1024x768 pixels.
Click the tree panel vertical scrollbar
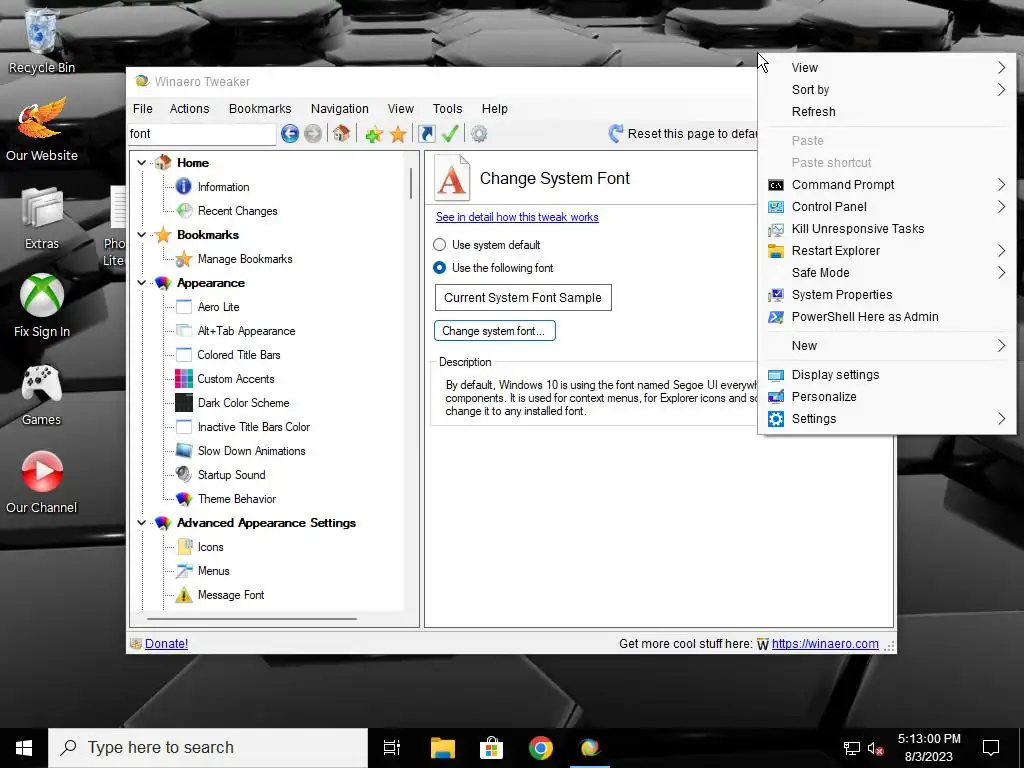coord(411,183)
